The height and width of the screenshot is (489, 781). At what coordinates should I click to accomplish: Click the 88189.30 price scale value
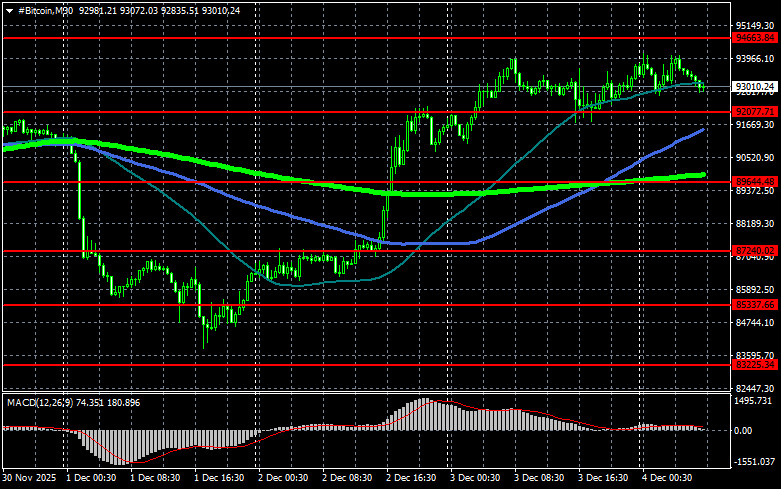point(755,224)
